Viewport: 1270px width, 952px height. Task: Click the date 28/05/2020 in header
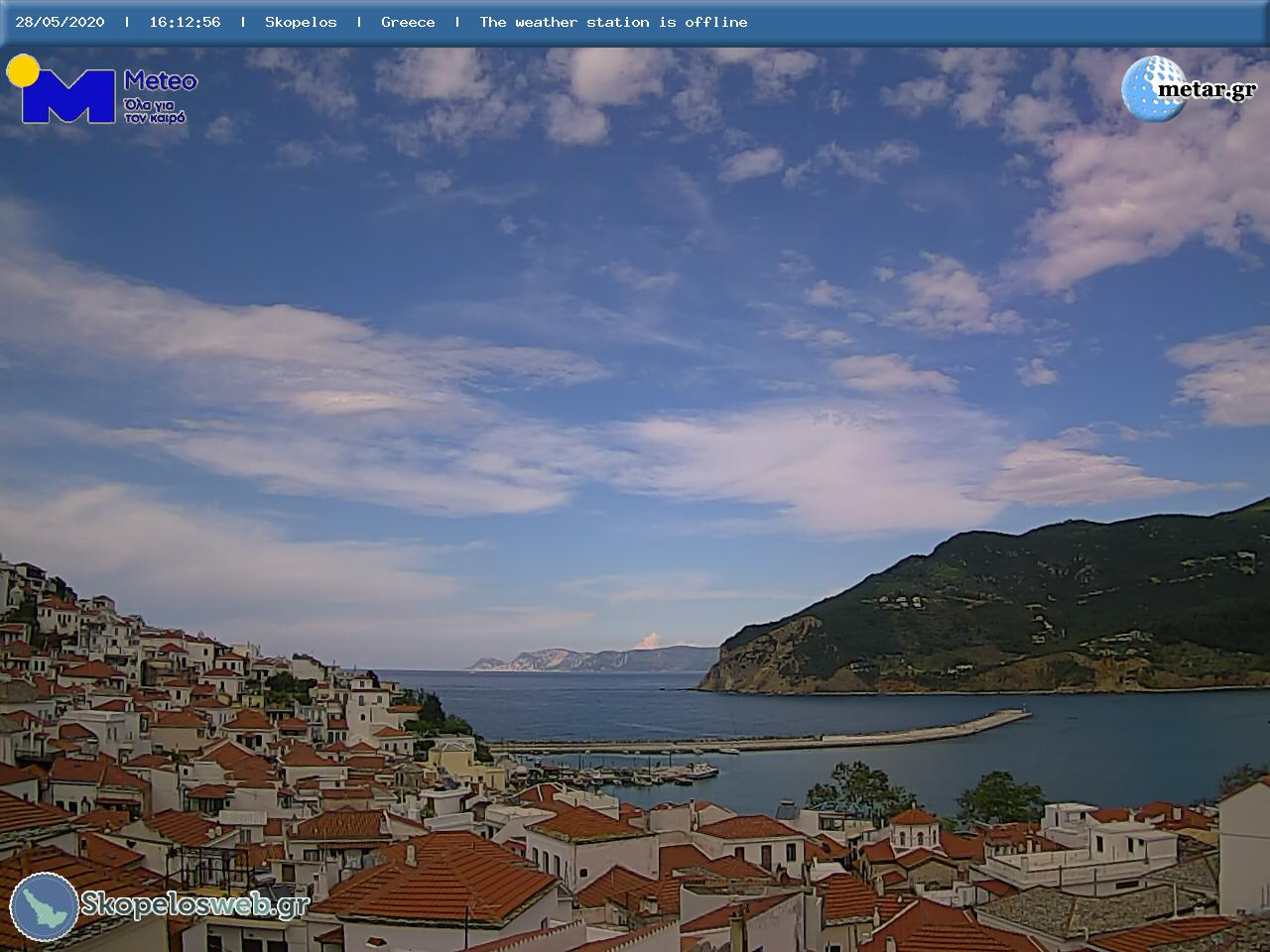pos(60,22)
